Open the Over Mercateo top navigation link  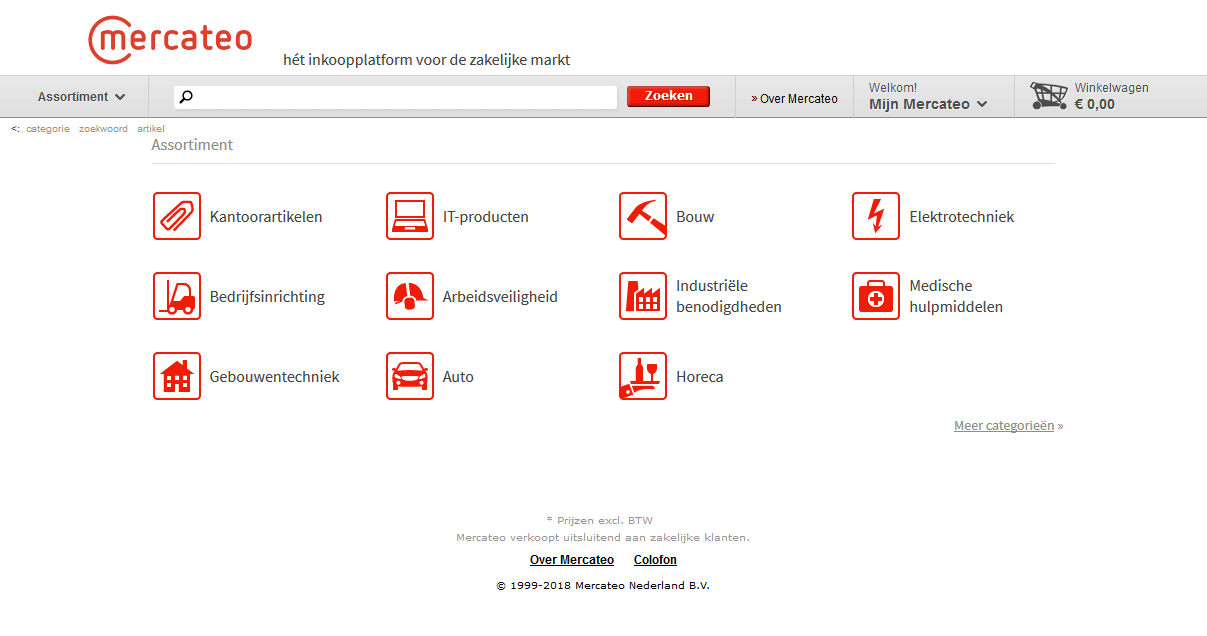[795, 98]
